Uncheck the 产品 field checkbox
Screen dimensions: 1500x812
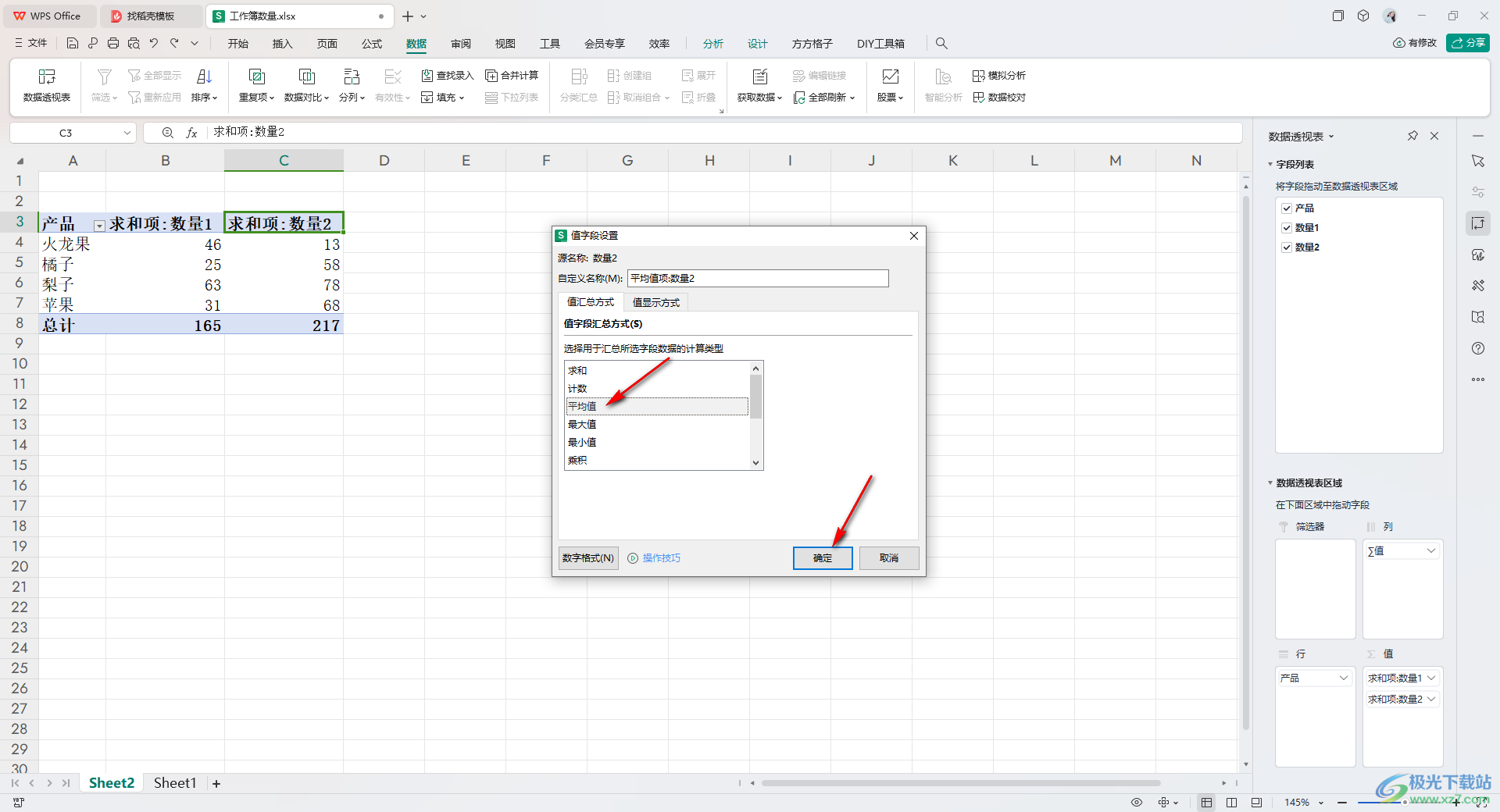pos(1287,208)
